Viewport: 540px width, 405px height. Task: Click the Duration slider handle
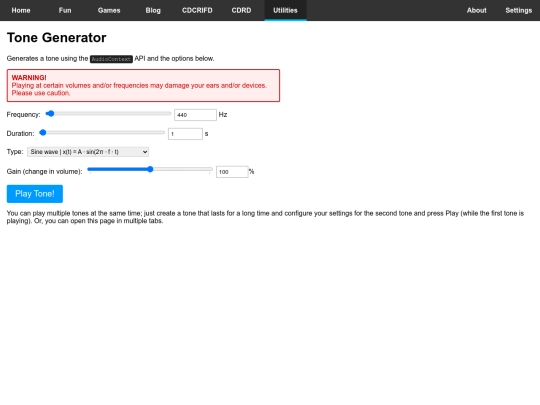tap(43, 133)
